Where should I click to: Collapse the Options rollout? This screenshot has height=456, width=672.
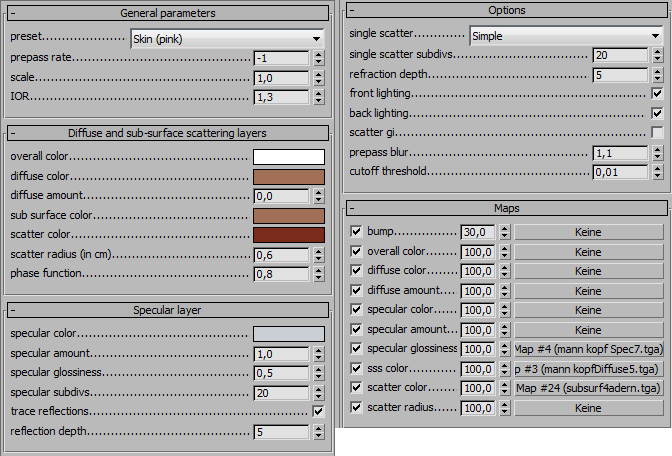507,10
